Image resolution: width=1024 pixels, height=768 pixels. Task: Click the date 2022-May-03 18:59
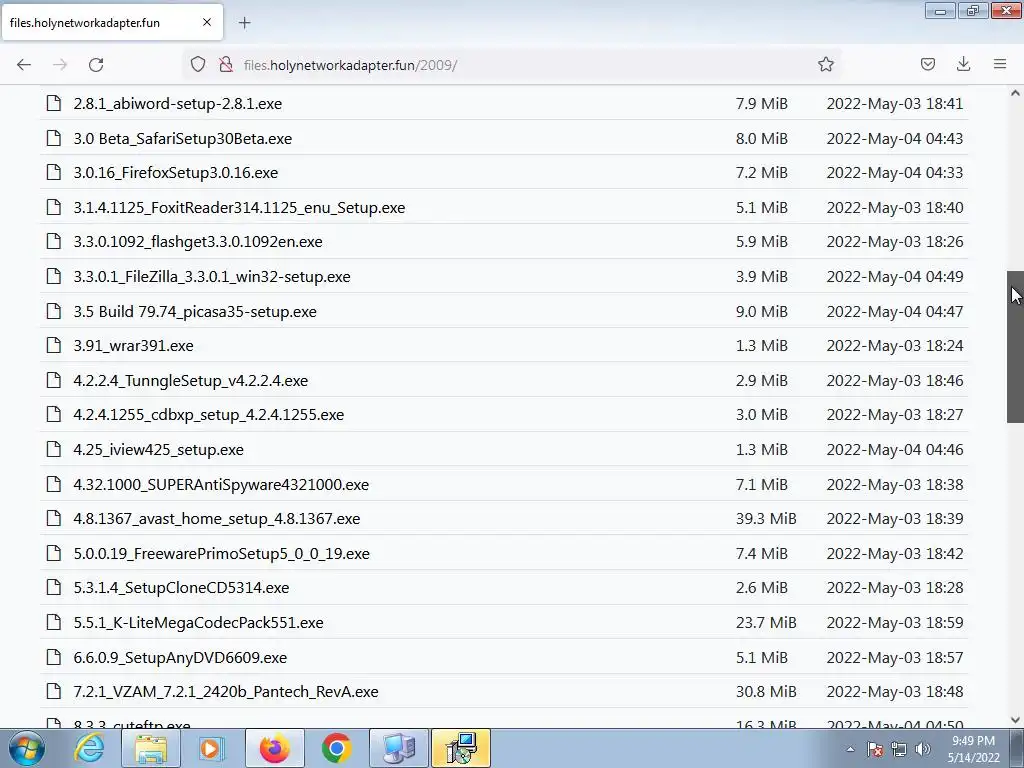point(895,623)
